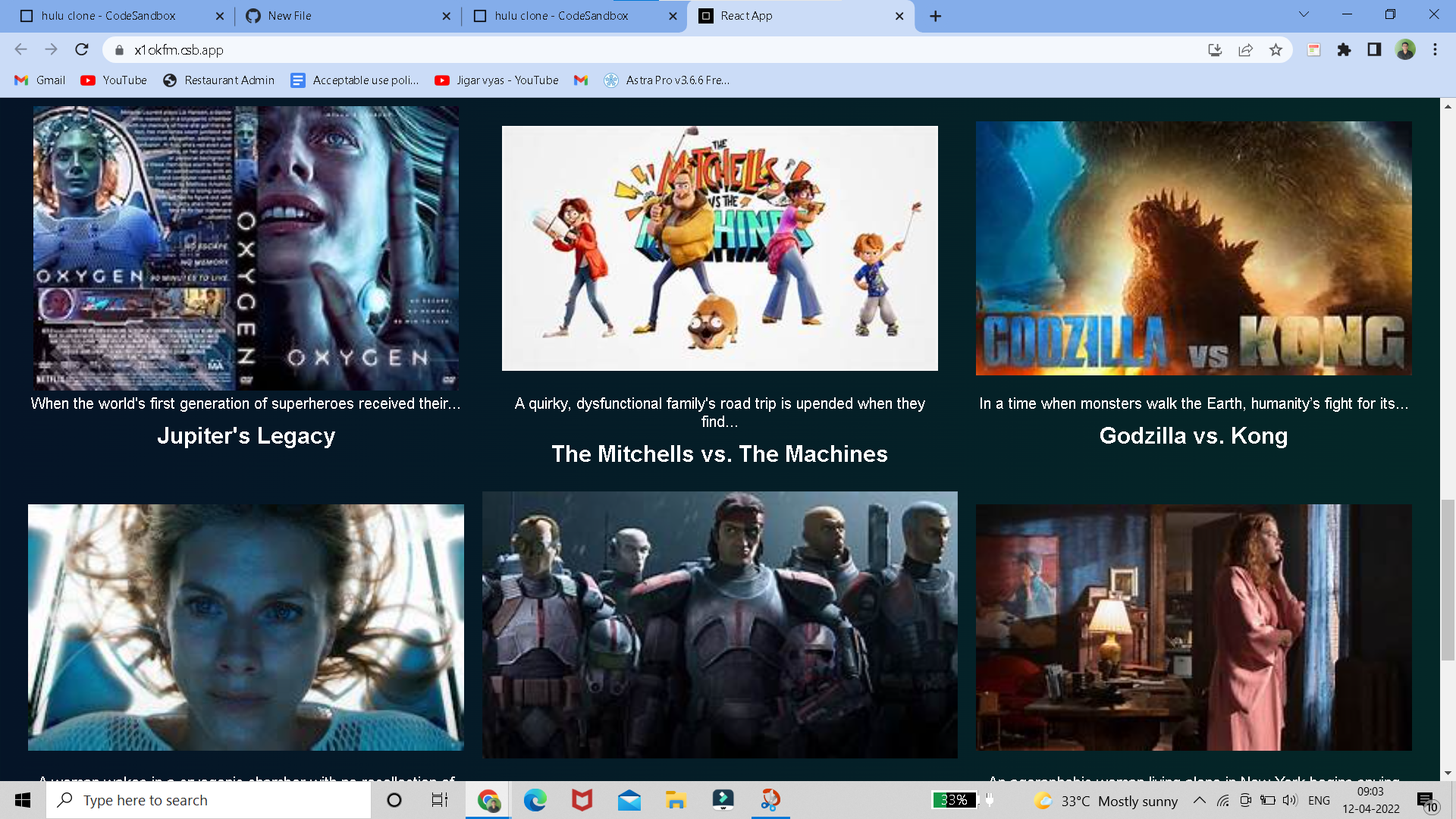This screenshot has width=1456, height=819.
Task: Click the back navigation arrow
Action: click(x=20, y=50)
